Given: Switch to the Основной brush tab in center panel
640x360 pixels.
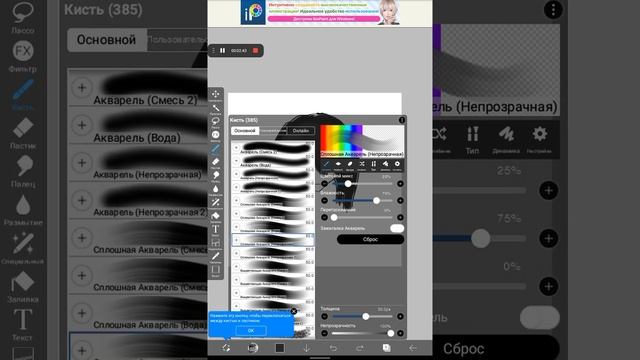Looking at the screenshot, I should point(244,131).
